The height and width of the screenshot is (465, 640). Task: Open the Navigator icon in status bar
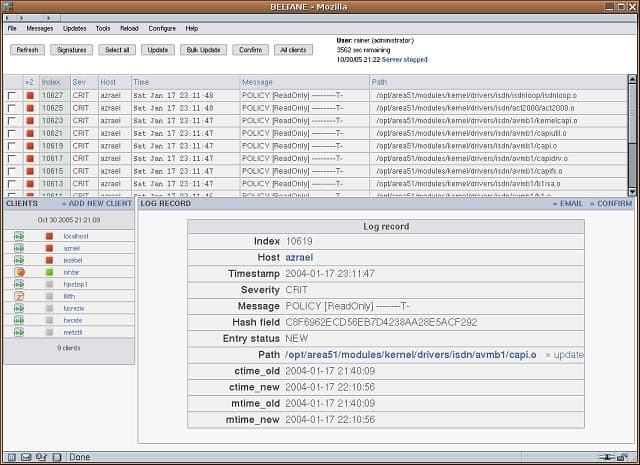(x=12, y=457)
